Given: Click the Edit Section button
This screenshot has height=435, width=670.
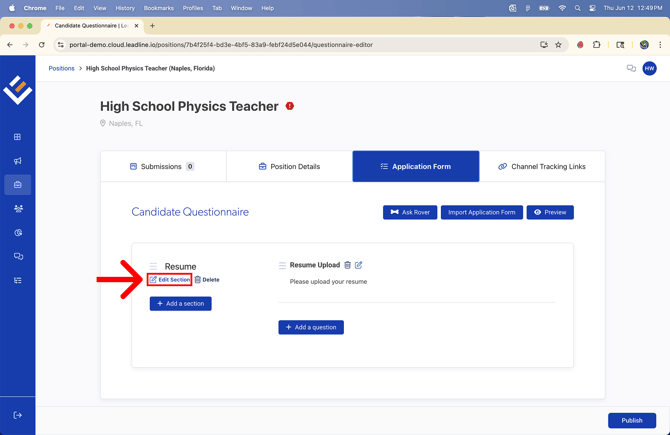Looking at the screenshot, I should [170, 280].
